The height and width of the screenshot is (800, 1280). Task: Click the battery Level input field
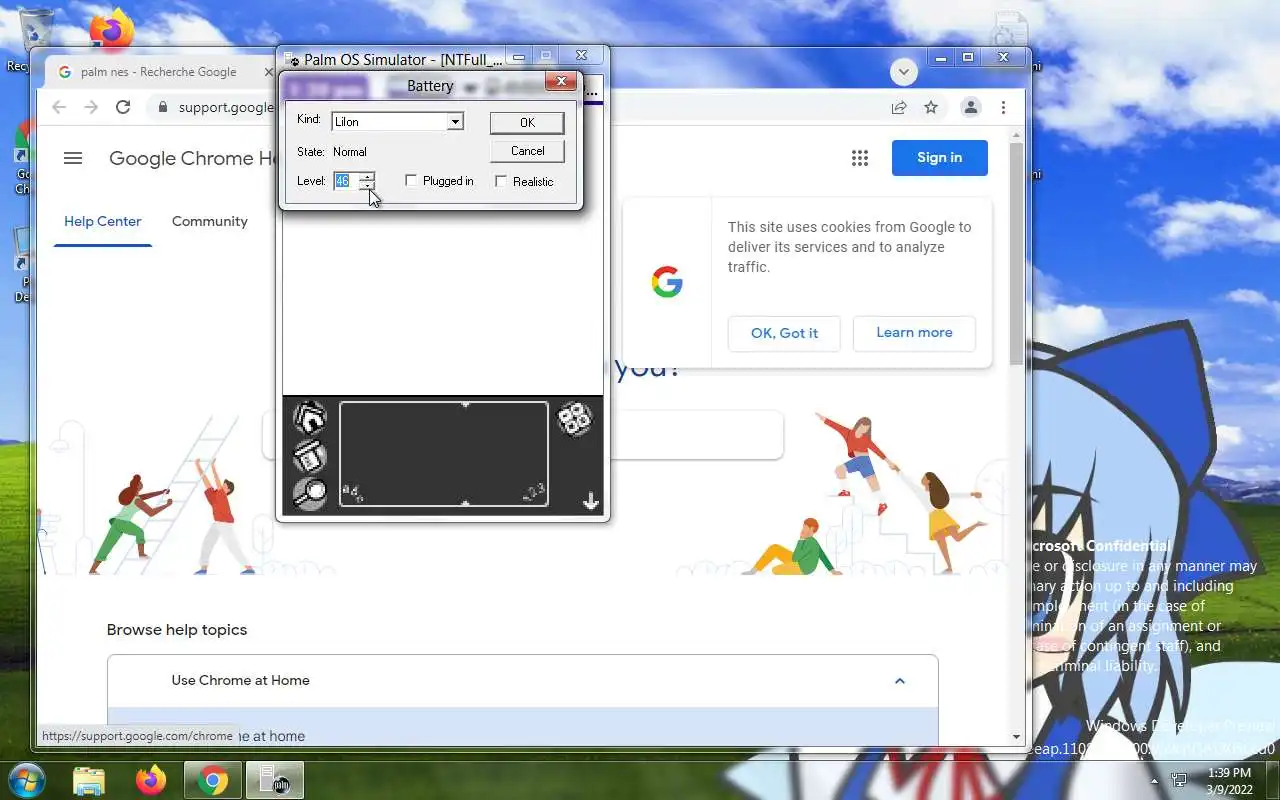click(x=345, y=181)
